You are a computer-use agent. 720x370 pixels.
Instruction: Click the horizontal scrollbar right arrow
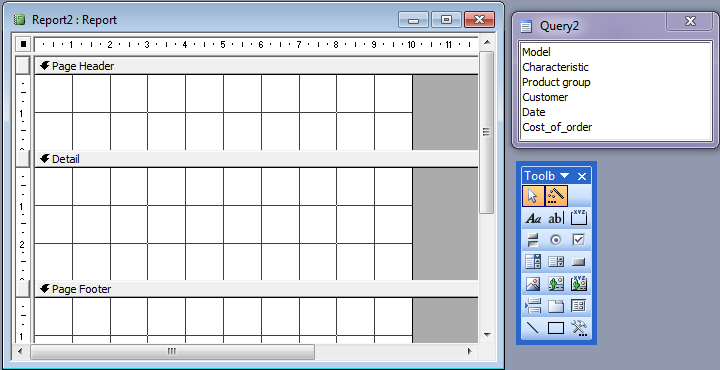coord(470,352)
